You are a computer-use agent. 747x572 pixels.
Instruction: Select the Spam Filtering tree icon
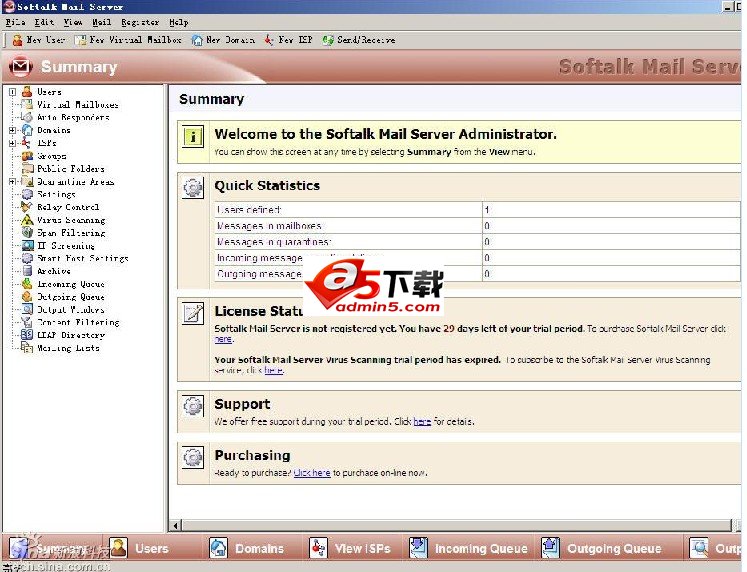click(27, 233)
